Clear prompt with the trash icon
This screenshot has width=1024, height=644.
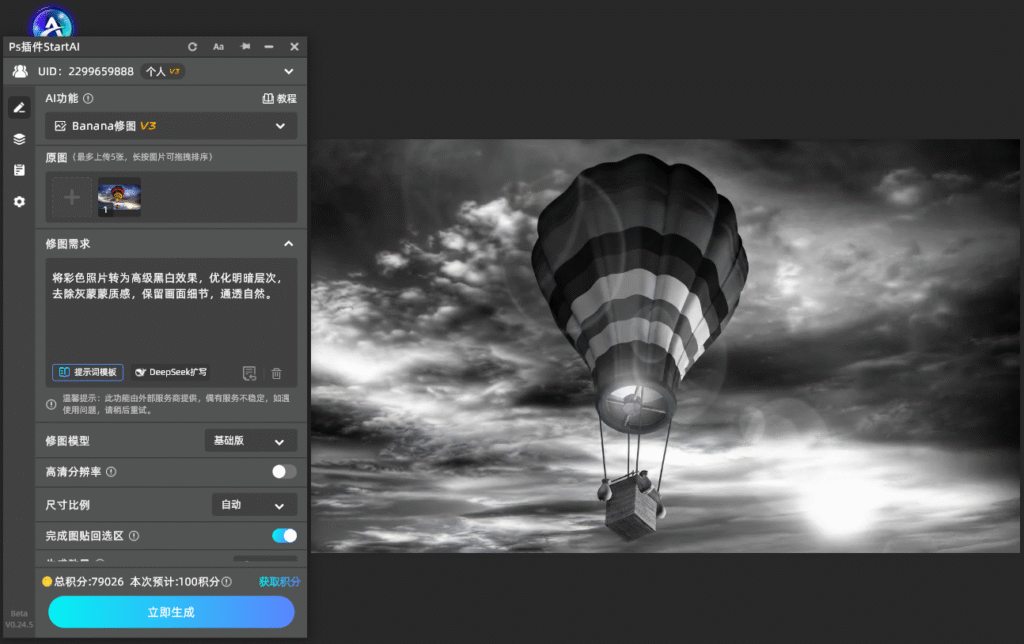tap(276, 373)
